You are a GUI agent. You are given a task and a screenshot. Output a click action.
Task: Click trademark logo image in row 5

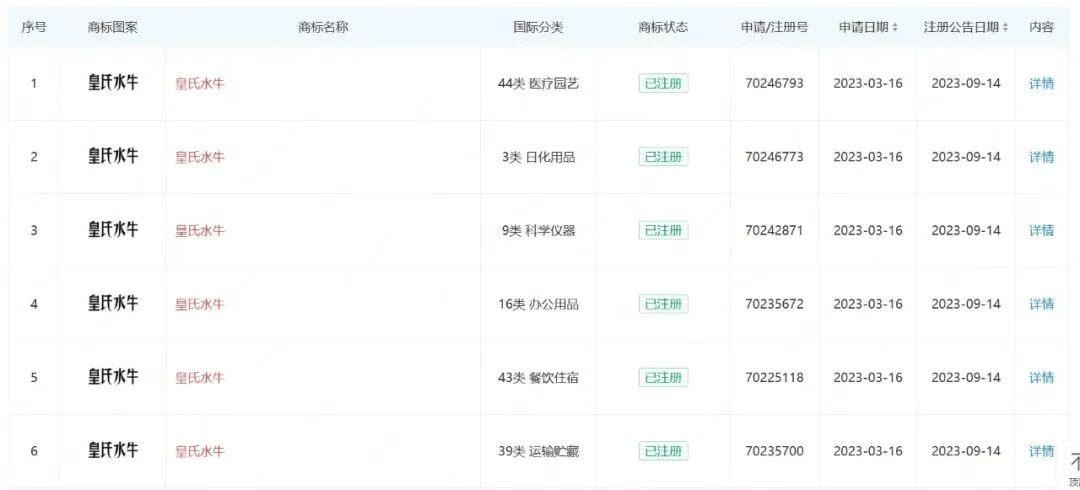coord(113,377)
